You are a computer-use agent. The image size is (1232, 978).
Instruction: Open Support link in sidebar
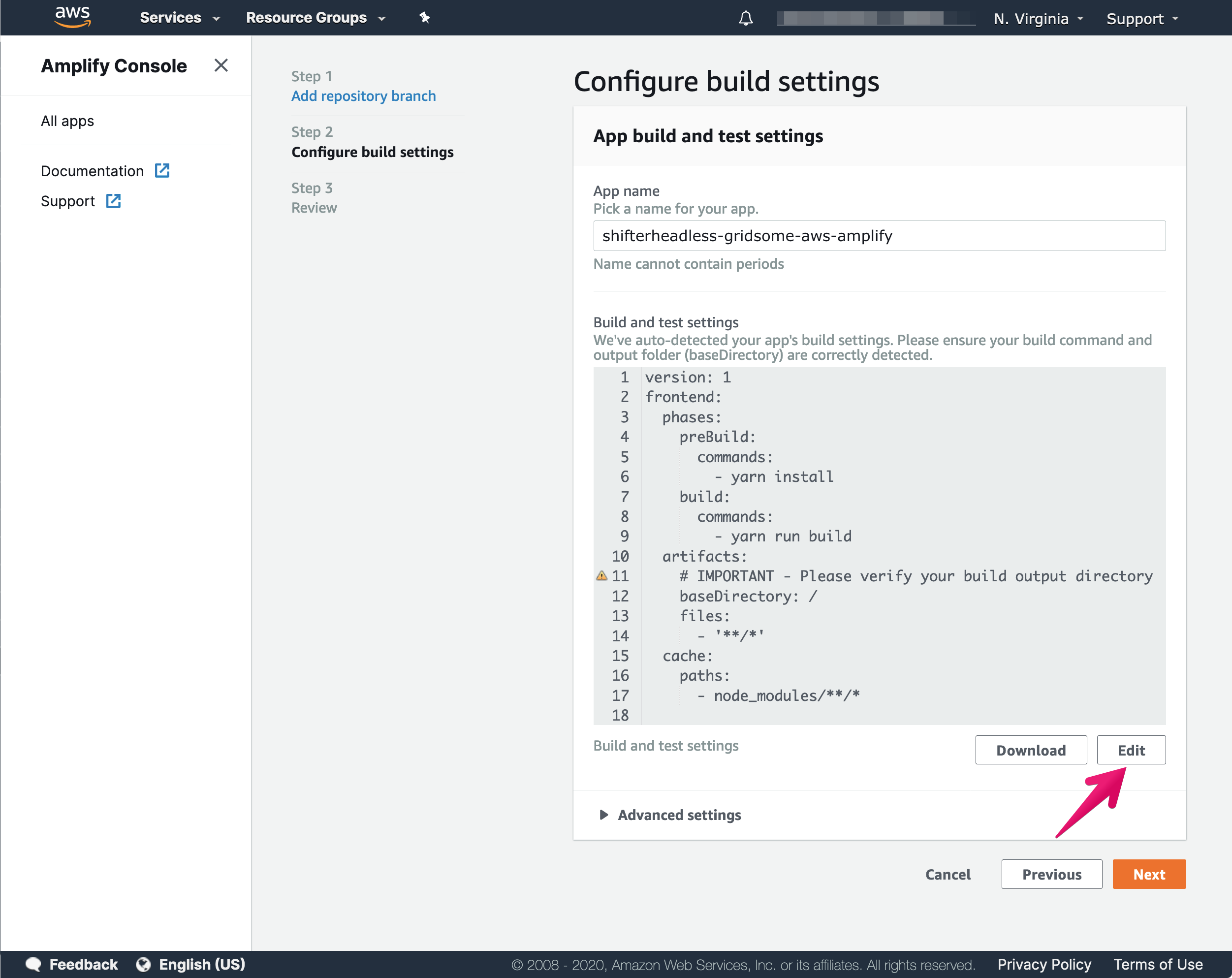click(x=68, y=201)
